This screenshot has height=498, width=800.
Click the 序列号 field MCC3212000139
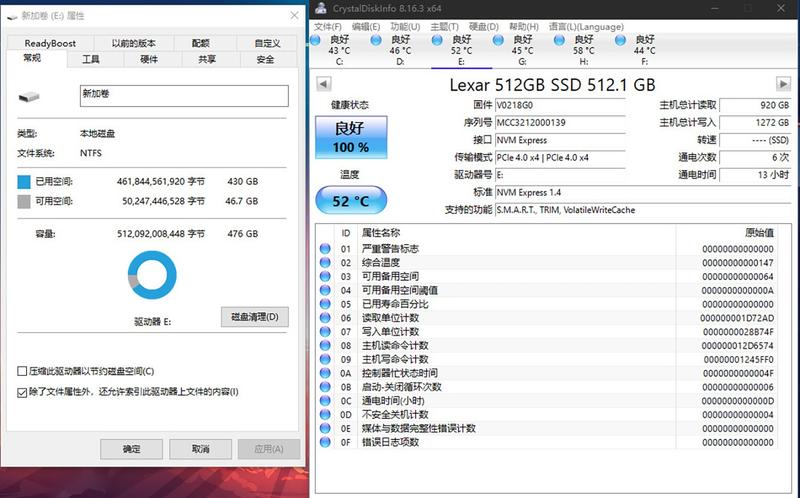click(560, 122)
